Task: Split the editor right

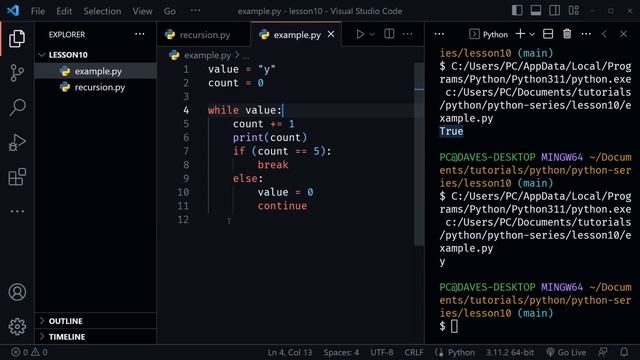Action: tap(389, 34)
